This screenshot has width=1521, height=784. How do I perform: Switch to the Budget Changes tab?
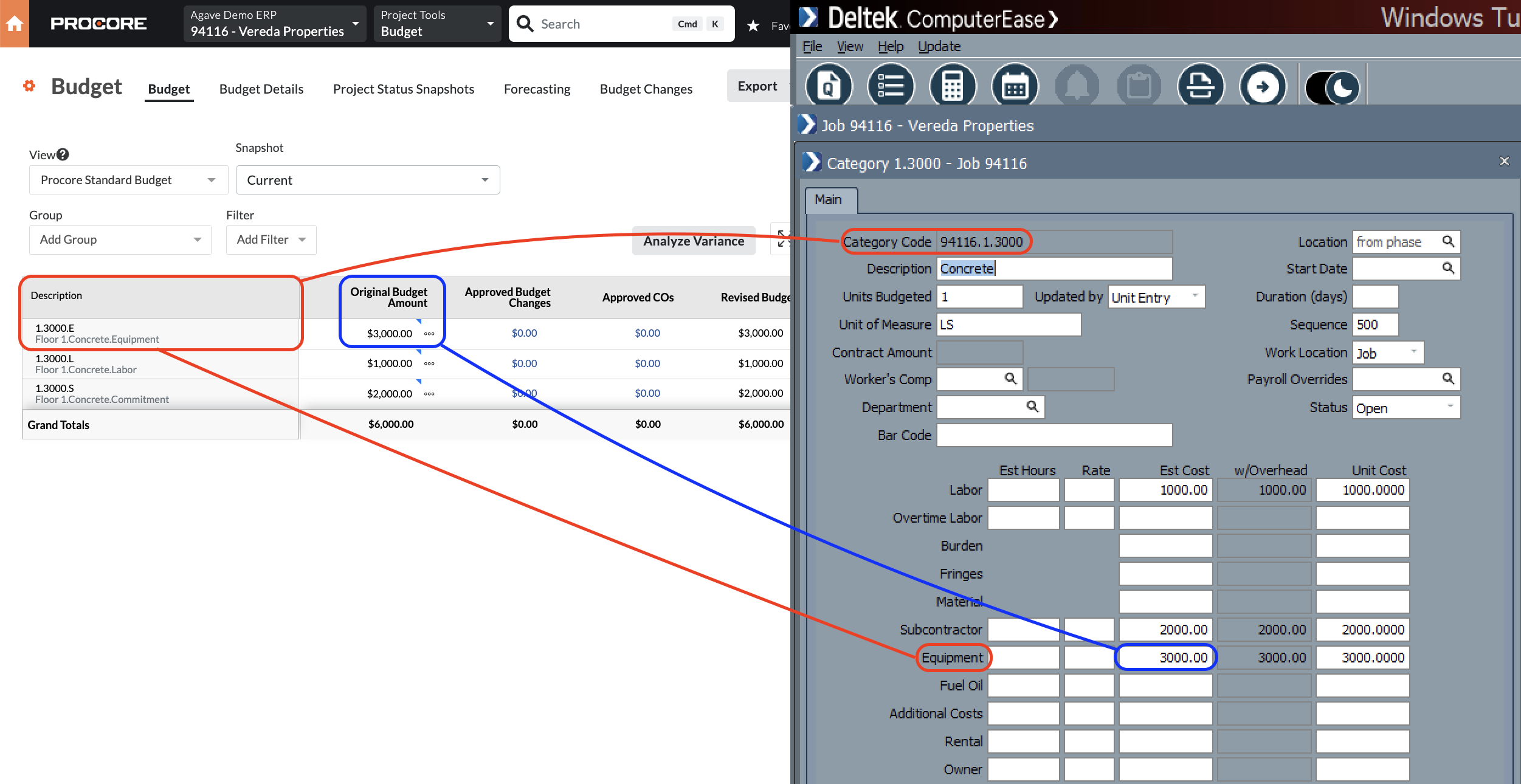tap(646, 89)
